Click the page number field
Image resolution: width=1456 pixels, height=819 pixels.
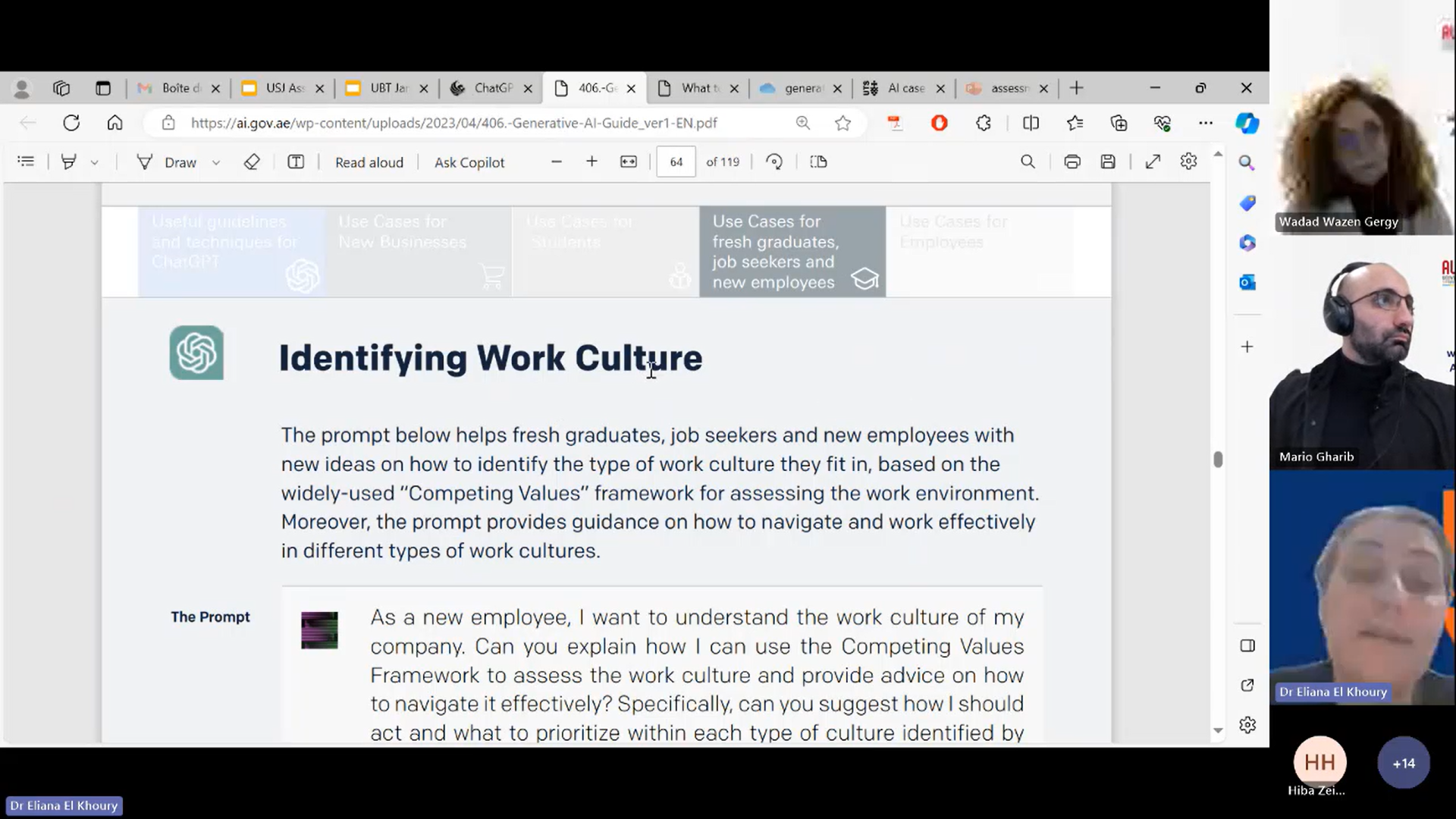pyautogui.click(x=676, y=162)
